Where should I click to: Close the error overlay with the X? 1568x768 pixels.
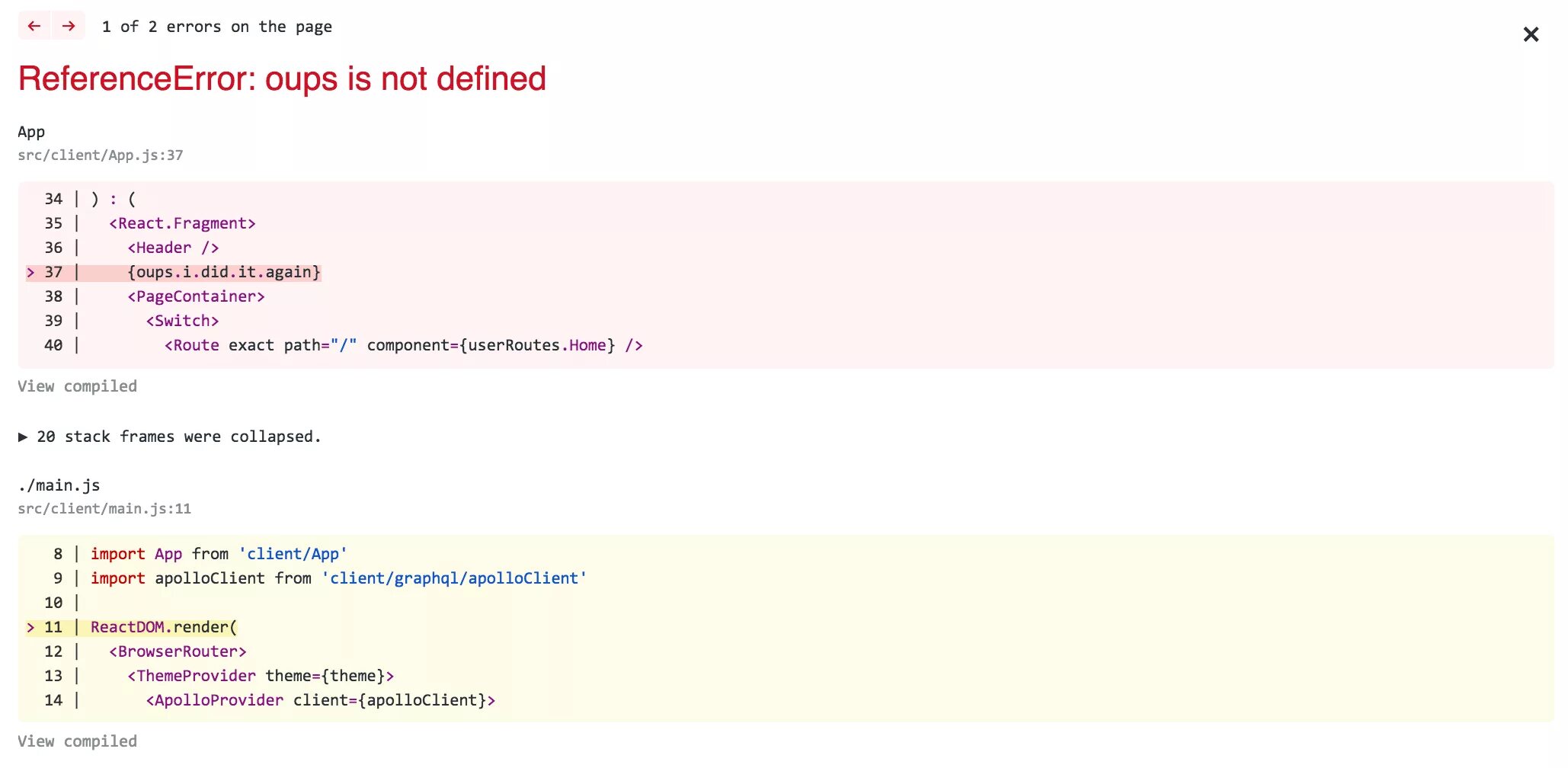pos(1531,34)
